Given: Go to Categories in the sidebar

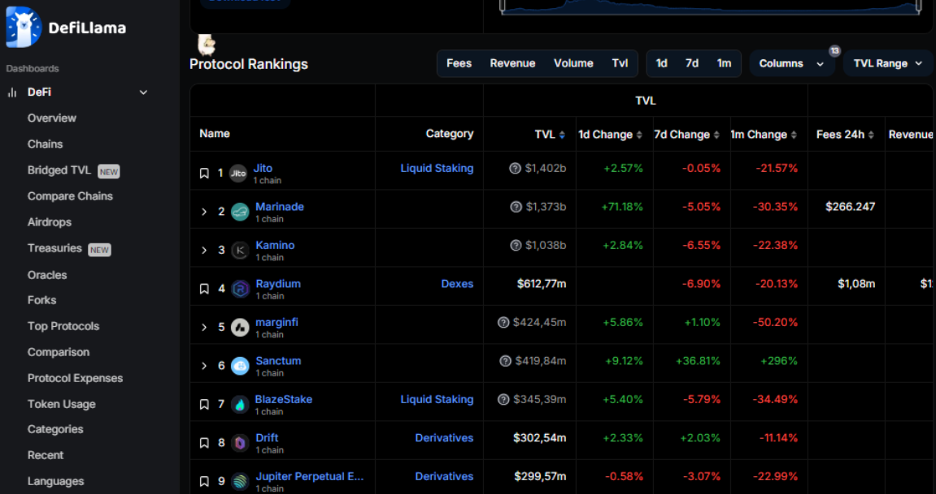Looking at the screenshot, I should pos(56,429).
